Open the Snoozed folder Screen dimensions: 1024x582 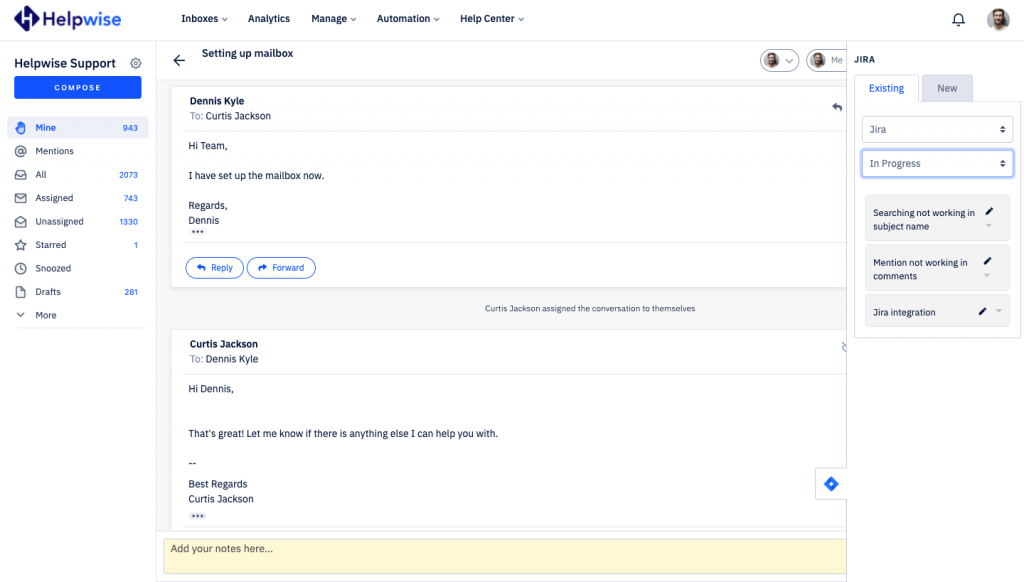coord(78,268)
